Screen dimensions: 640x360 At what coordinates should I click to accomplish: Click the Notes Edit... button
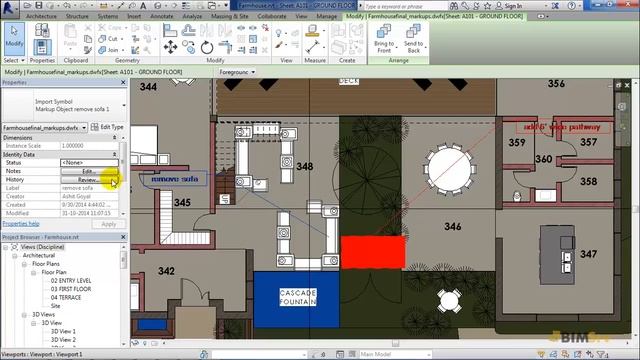89,171
